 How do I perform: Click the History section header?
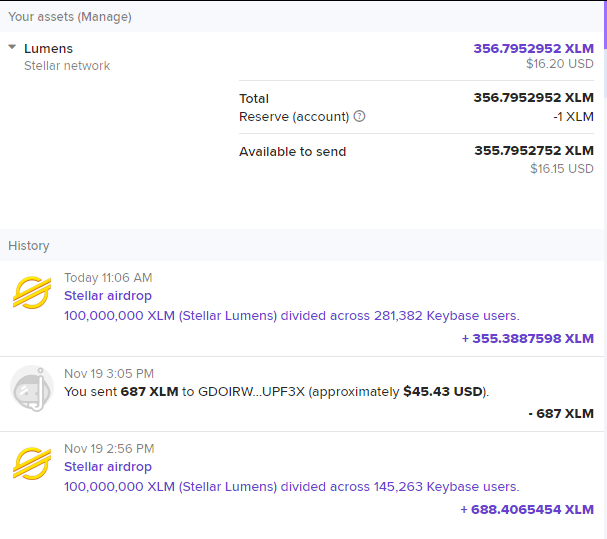(29, 245)
